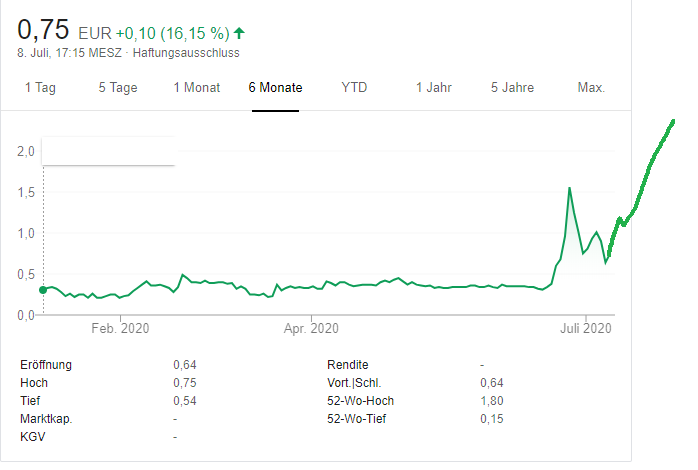The image size is (698, 470).
Task: Open the Haftungsausschluss disclaimer link
Action: pos(200,53)
